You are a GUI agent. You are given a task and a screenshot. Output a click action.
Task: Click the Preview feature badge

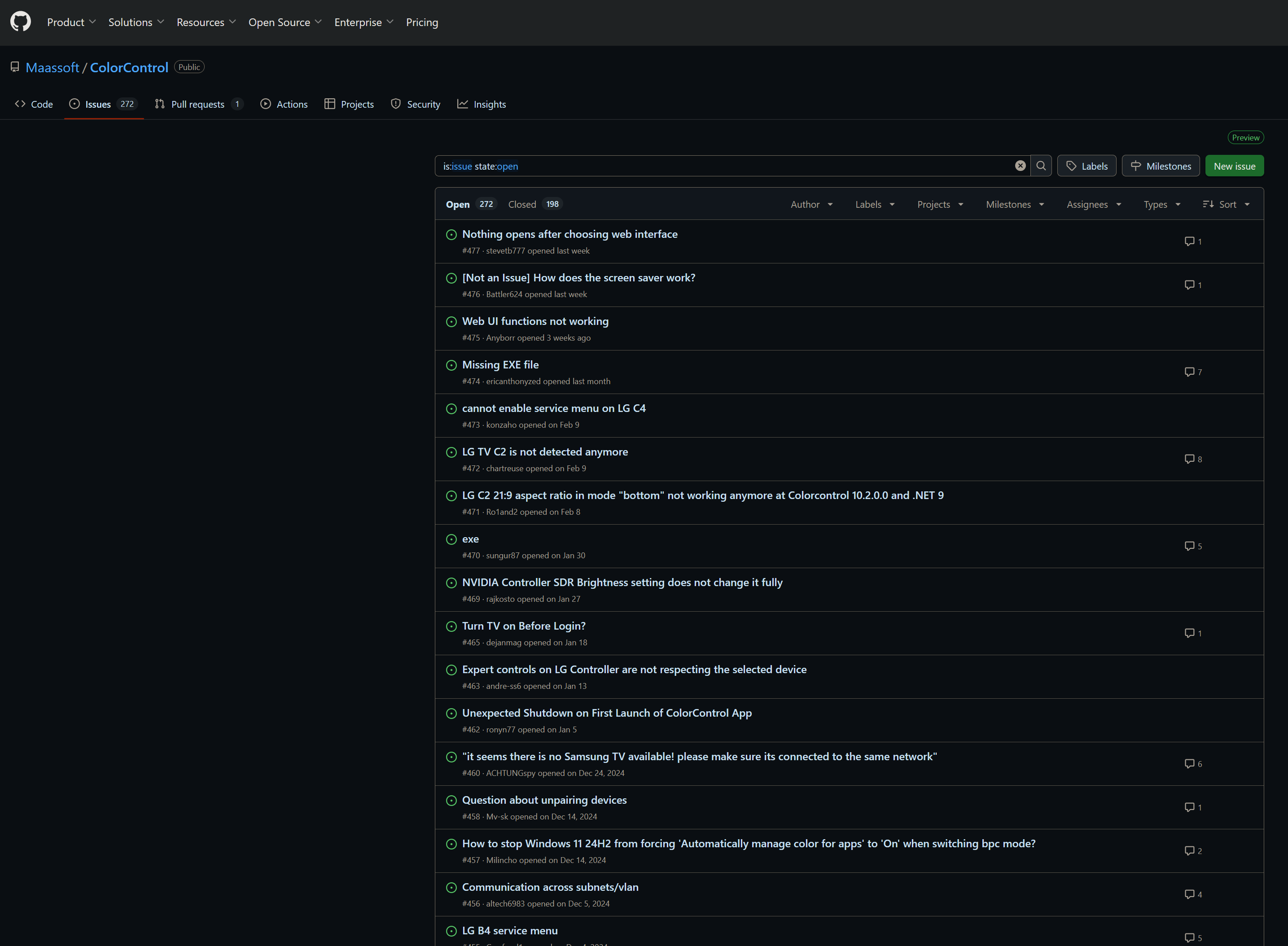(x=1245, y=137)
